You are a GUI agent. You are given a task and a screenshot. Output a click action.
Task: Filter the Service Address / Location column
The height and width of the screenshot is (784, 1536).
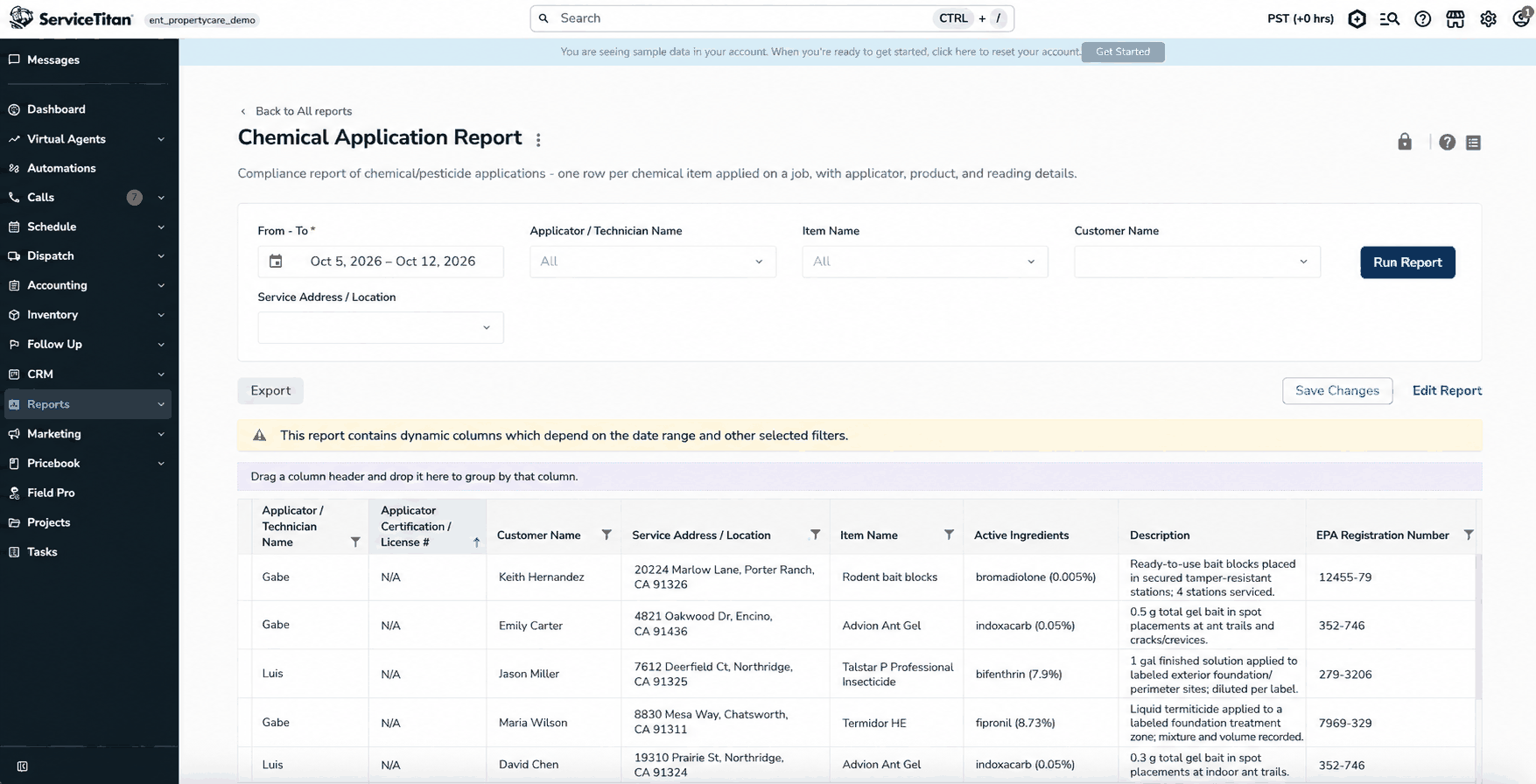(815, 535)
